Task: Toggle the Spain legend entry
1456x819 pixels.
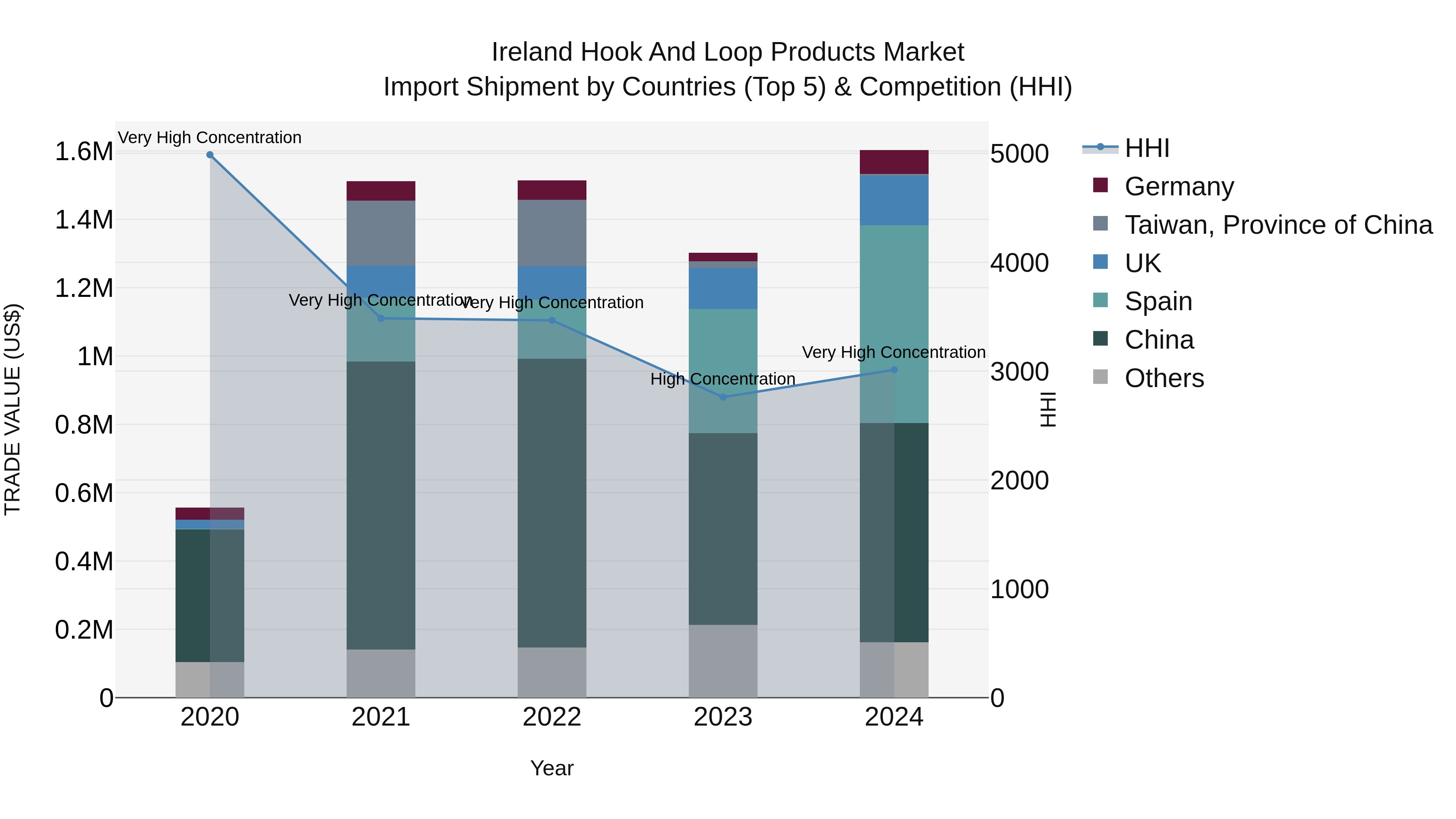Action: [1142, 301]
